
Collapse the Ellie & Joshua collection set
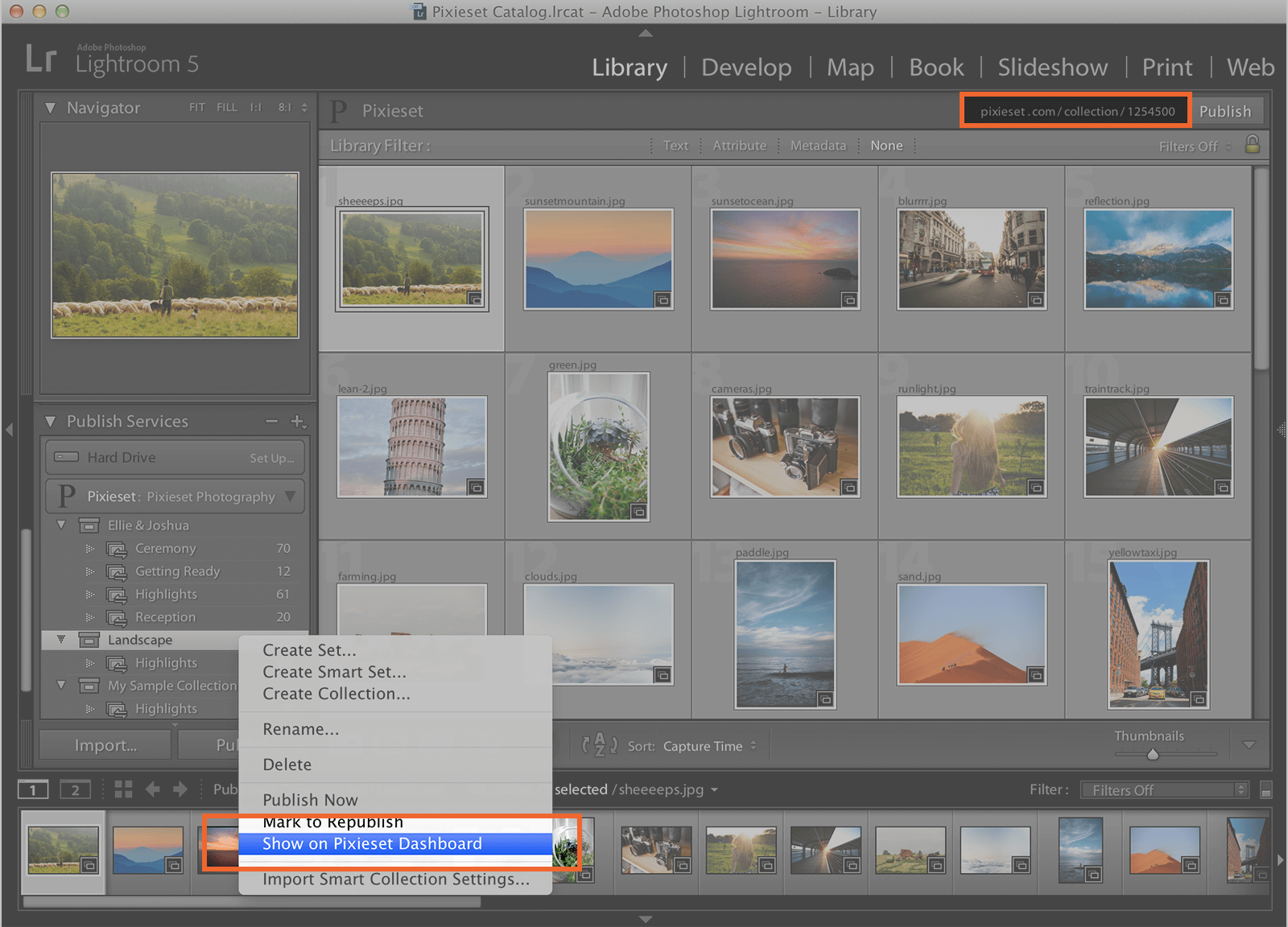coord(61,525)
